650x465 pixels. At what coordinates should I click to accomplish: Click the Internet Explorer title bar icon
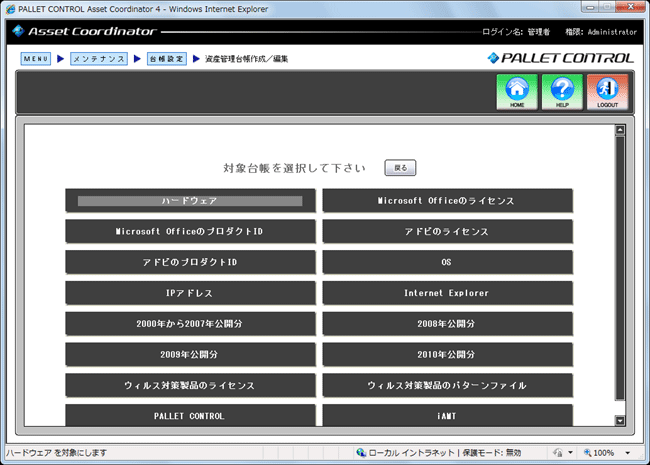point(10,9)
